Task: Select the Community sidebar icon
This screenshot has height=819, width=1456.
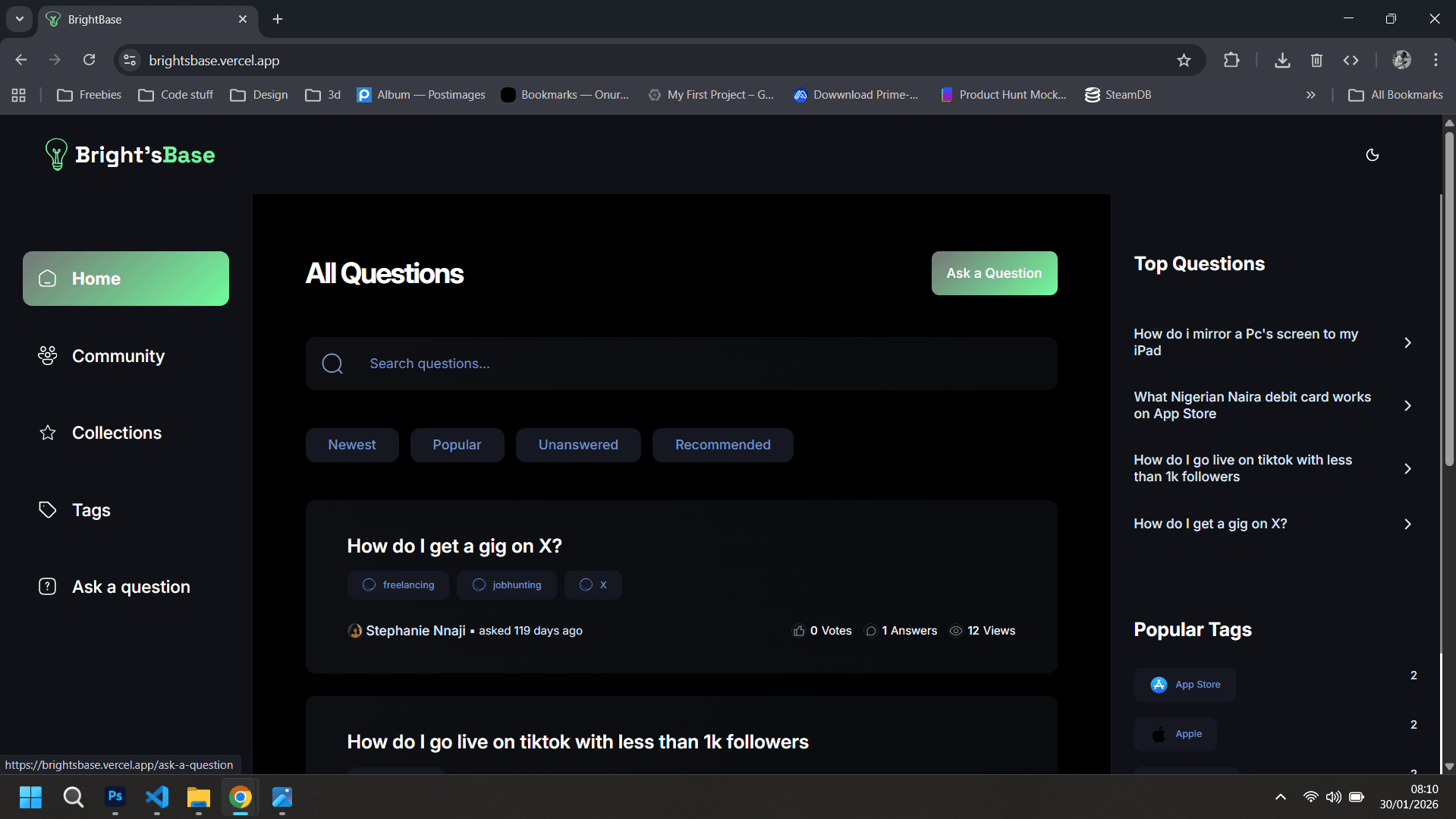Action: coord(47,356)
